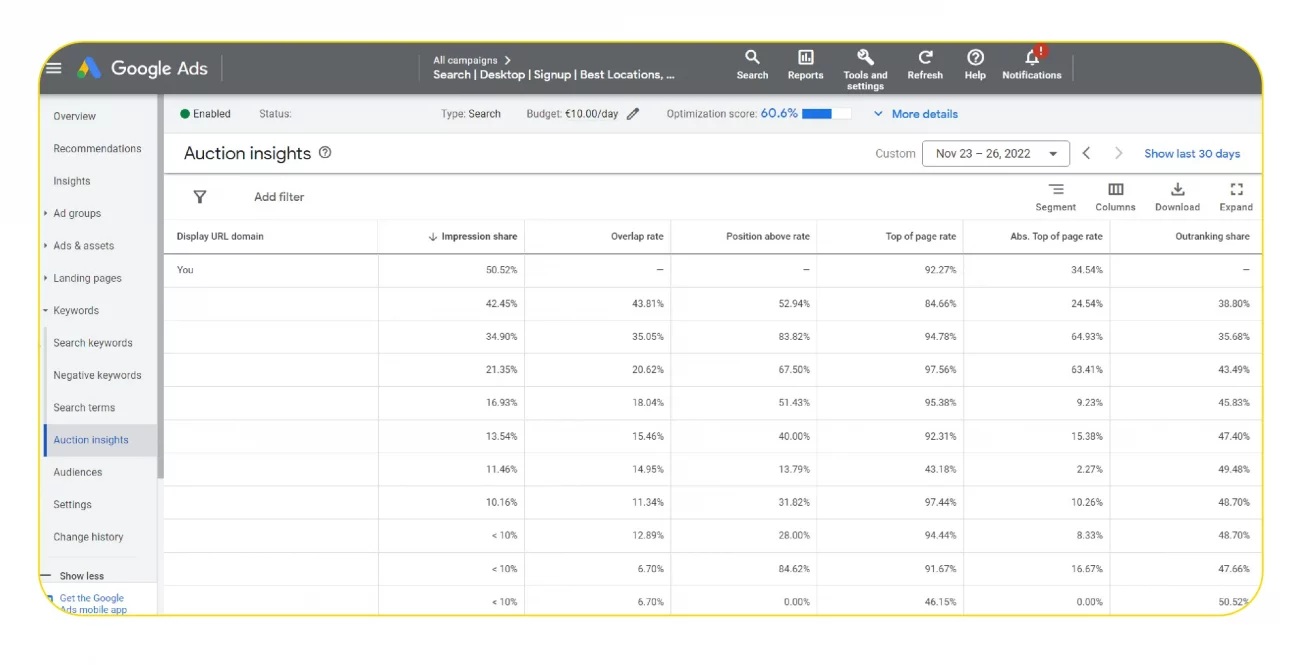Screen dimensions: 1300x665
Task: Expand the table to full screen
Action: [x=1236, y=197]
